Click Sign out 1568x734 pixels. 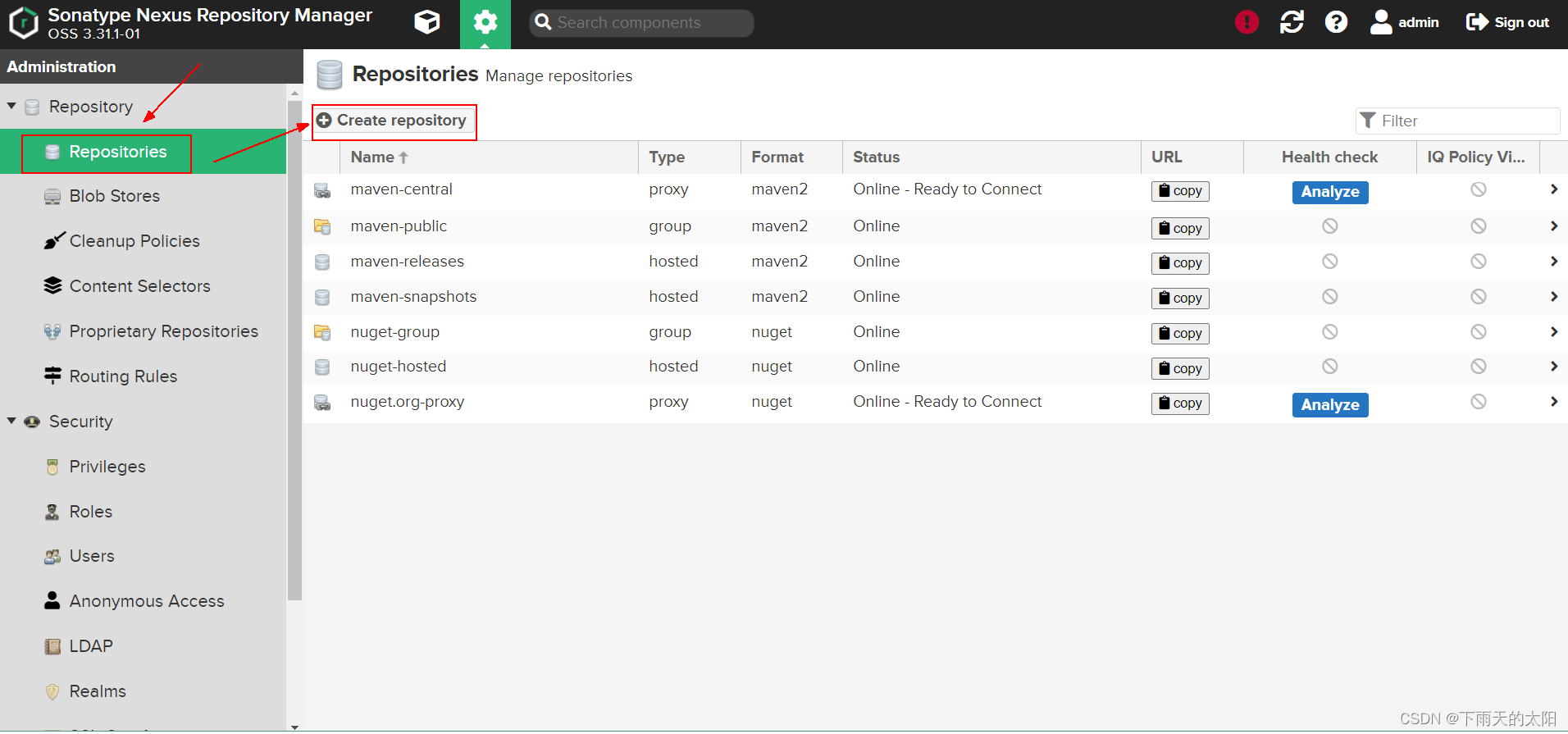[x=1507, y=22]
